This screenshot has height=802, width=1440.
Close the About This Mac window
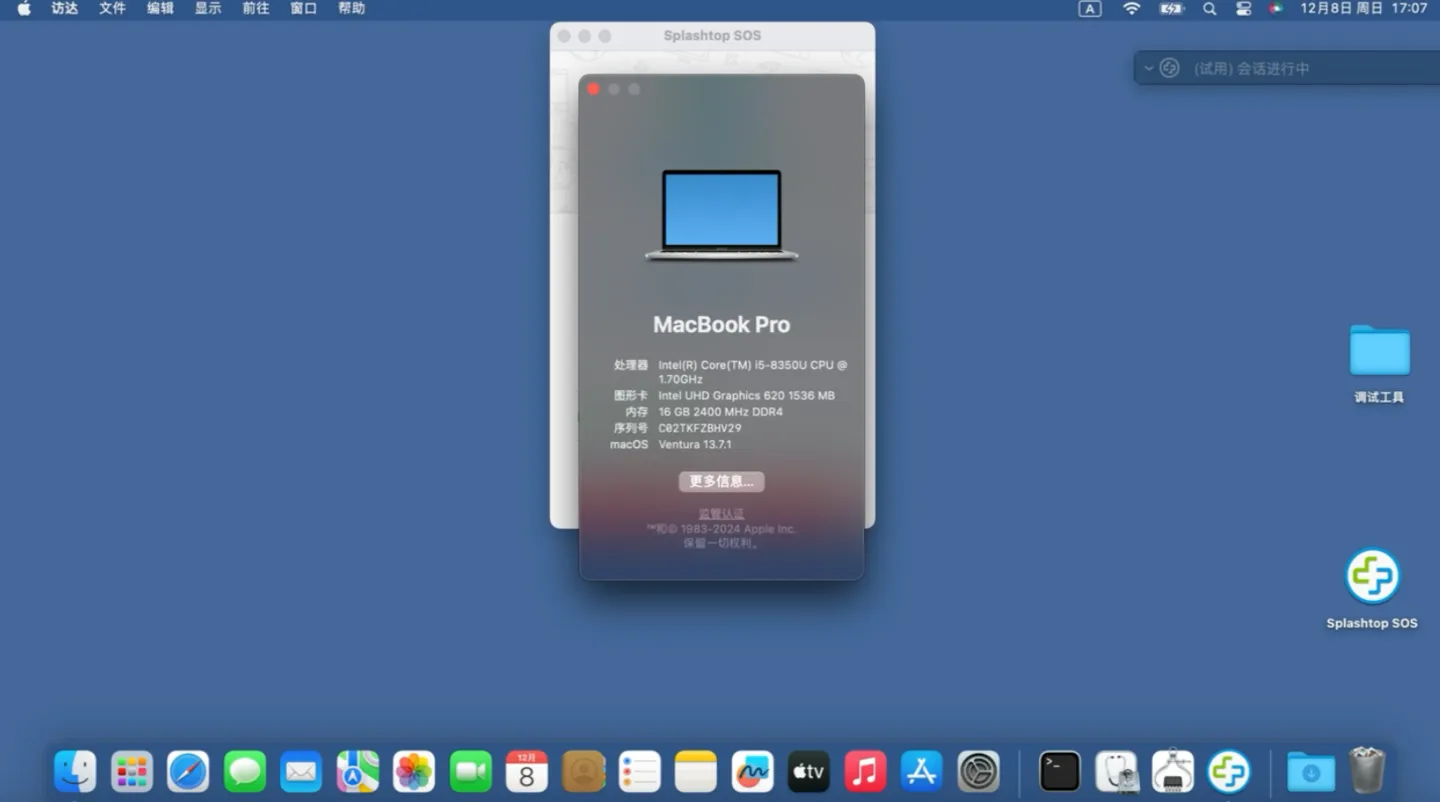593,89
